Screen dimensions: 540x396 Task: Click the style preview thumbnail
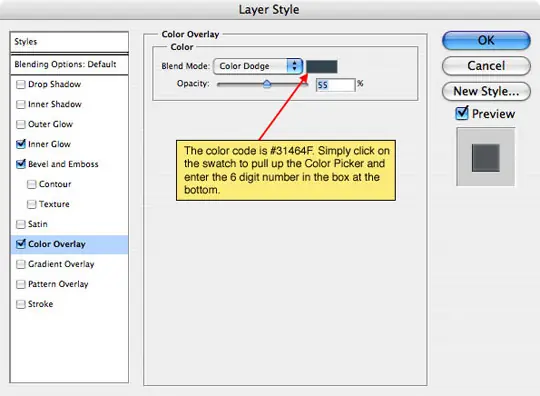486,157
